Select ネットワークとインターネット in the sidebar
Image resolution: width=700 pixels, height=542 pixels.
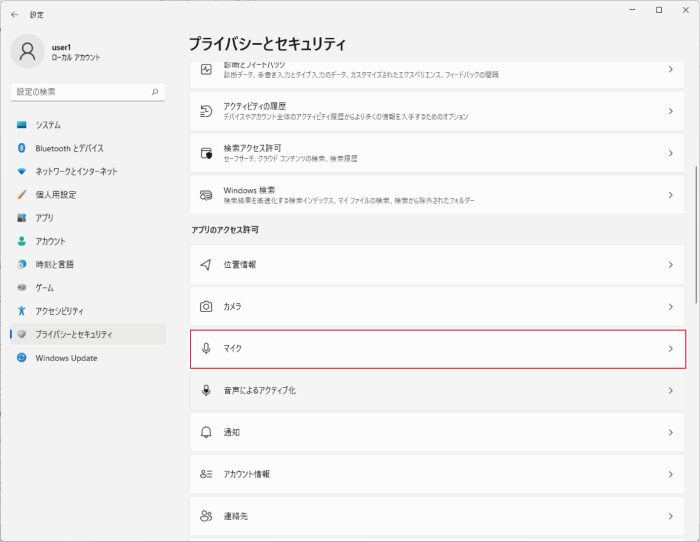pyautogui.click(x=88, y=171)
